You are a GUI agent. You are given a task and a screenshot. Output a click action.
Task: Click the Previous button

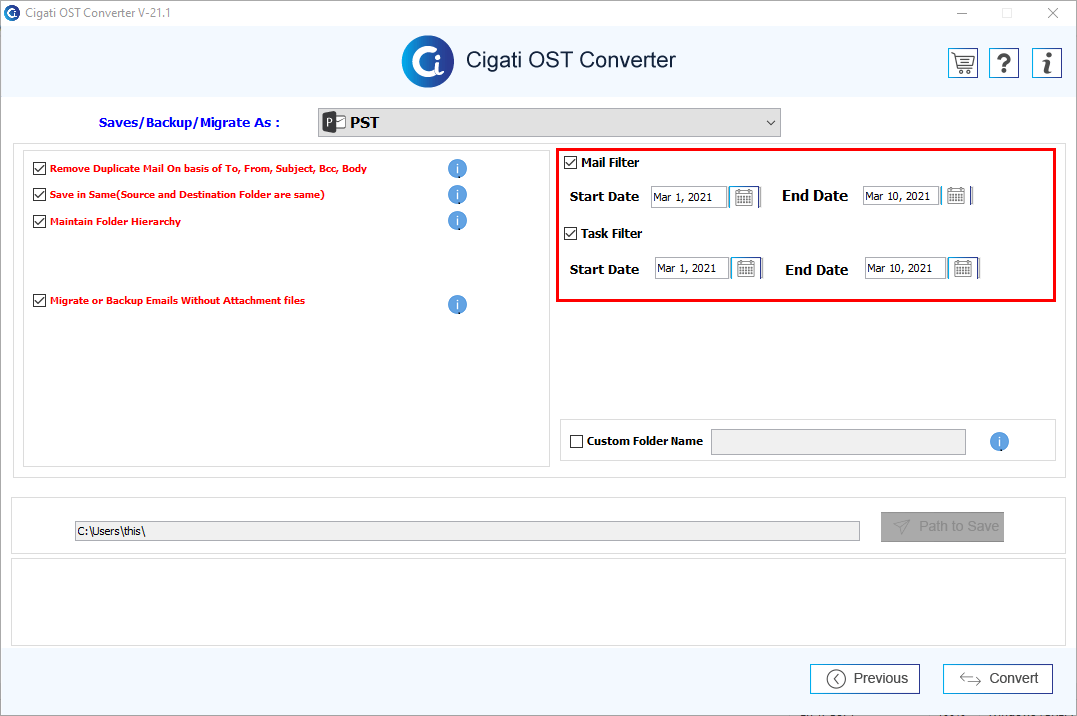point(865,679)
